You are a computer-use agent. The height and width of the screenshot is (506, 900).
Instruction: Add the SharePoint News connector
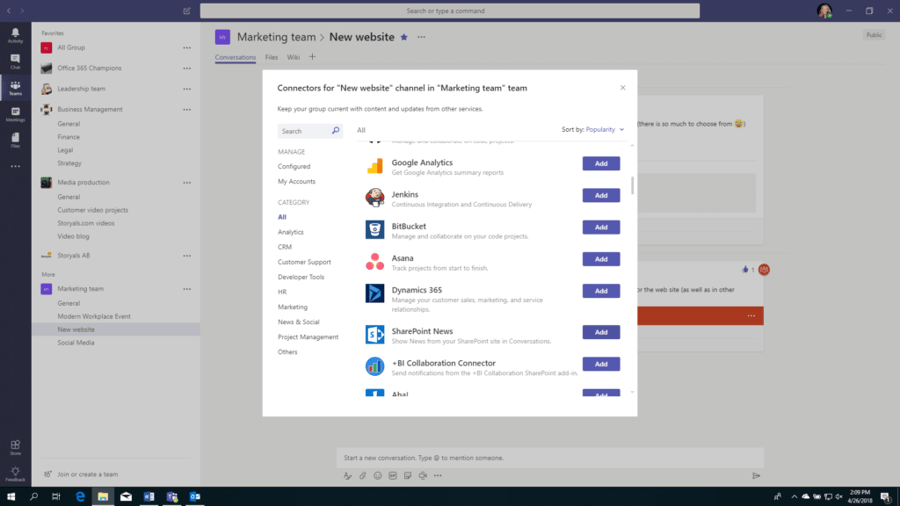tap(601, 332)
